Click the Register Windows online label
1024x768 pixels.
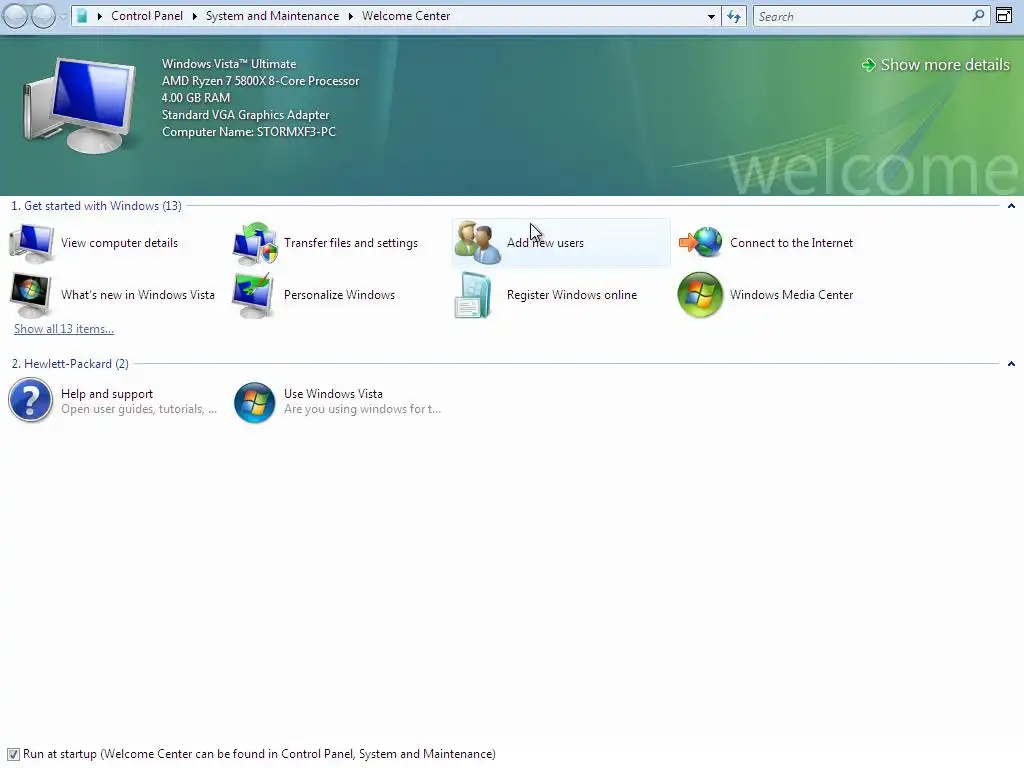point(571,295)
